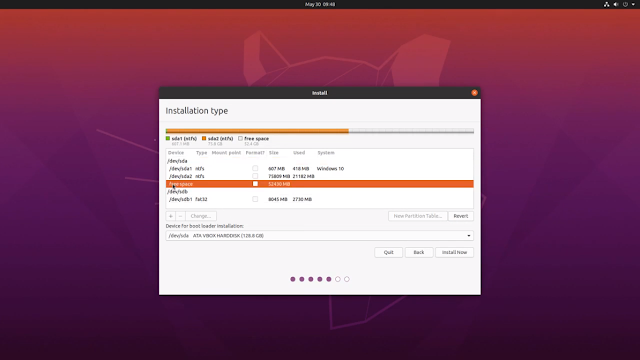This screenshot has height=360, width=640.
Task: Select the /dev/sda1 ntfs partition row
Action: 320,168
